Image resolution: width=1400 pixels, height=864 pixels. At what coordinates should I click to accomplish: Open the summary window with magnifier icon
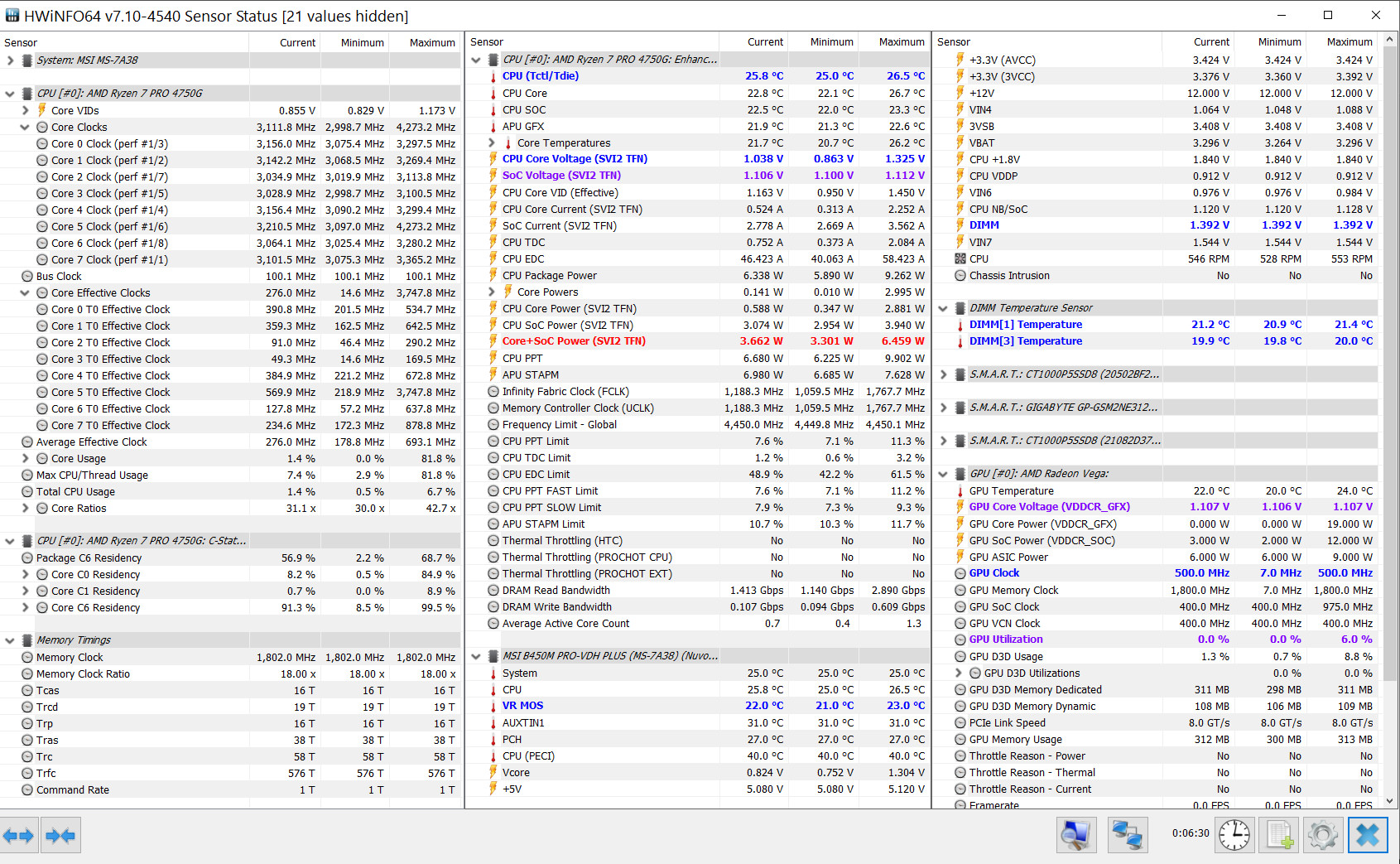tap(1076, 835)
